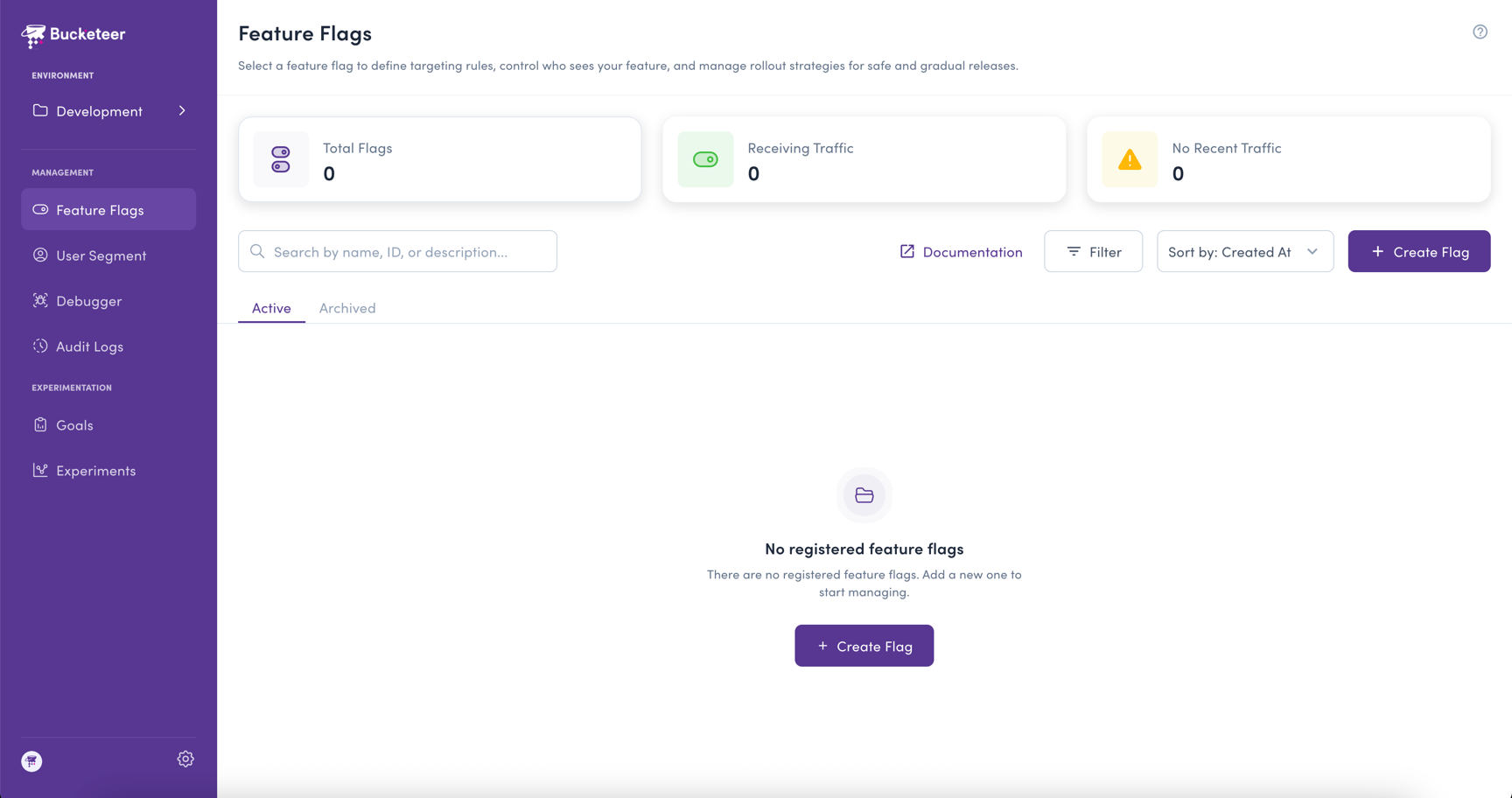The width and height of the screenshot is (1512, 798).
Task: Open the Sort by Created At dropdown
Action: (1245, 252)
